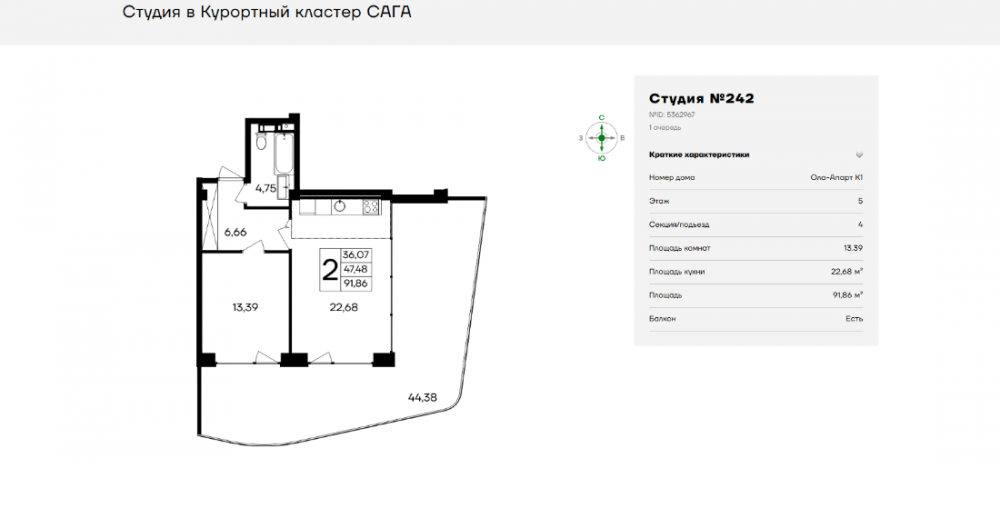Click the toilet symbol in the bathroom

pyautogui.click(x=259, y=142)
